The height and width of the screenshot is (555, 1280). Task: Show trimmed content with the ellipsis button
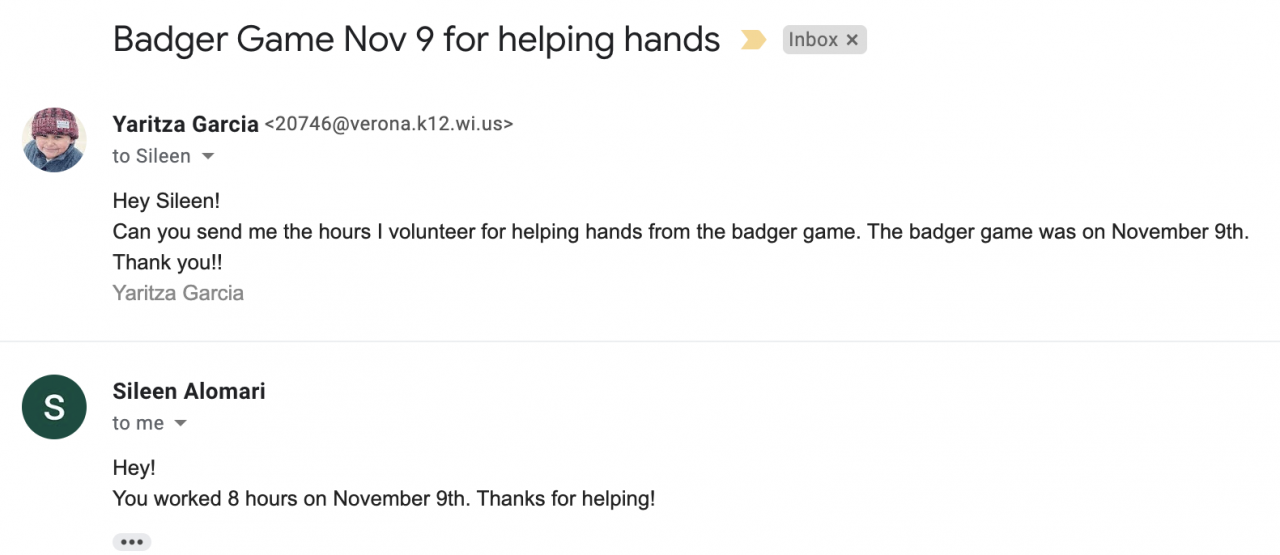(131, 542)
